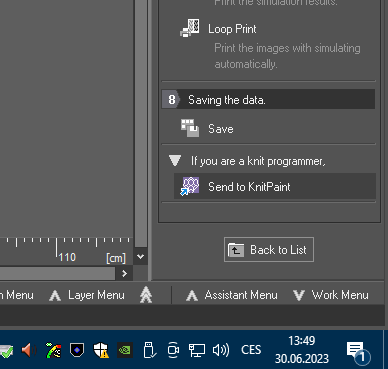Click the Back to List button
The height and width of the screenshot is (369, 388).
(269, 250)
